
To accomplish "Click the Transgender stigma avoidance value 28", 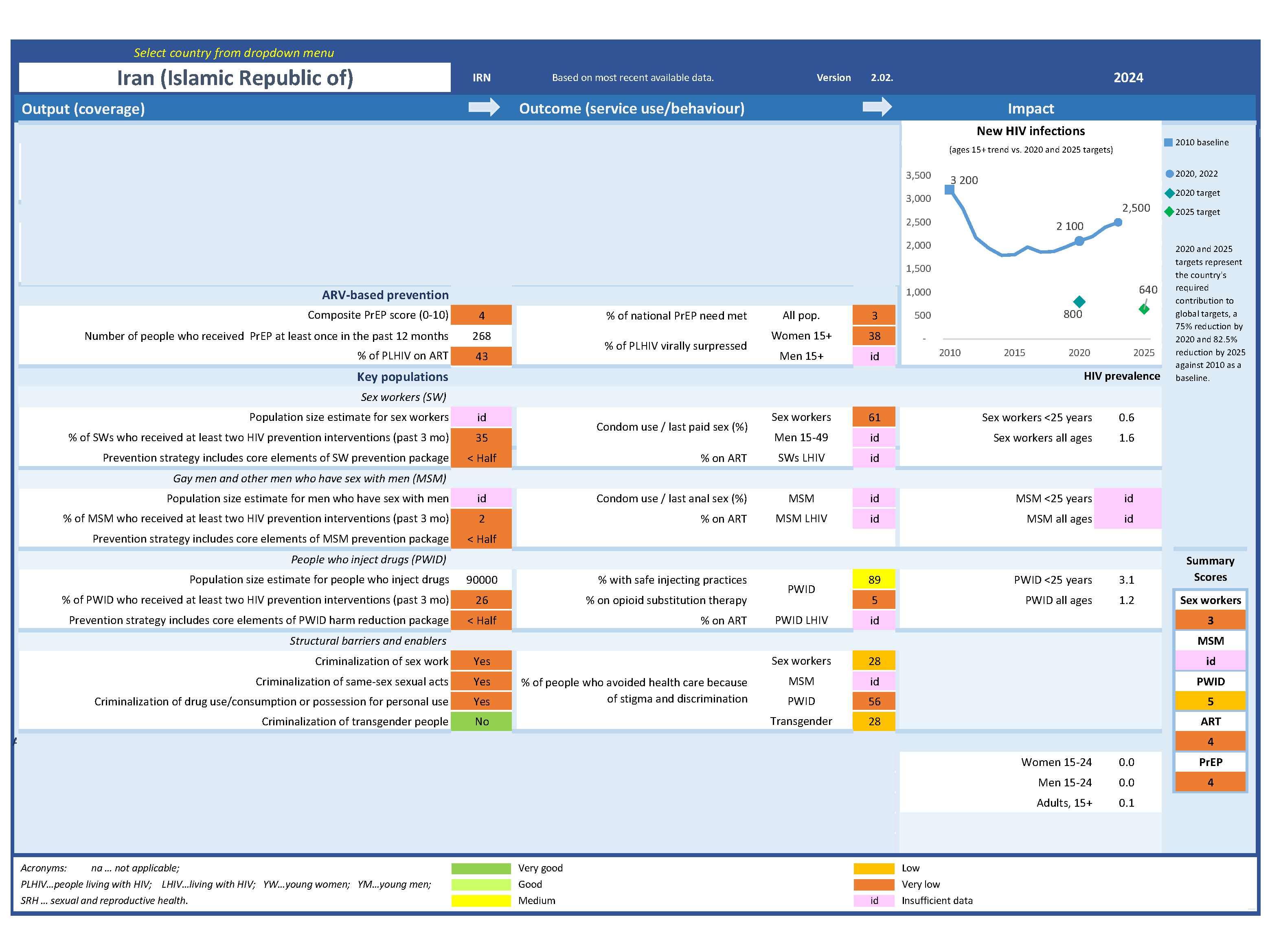I will click(874, 721).
